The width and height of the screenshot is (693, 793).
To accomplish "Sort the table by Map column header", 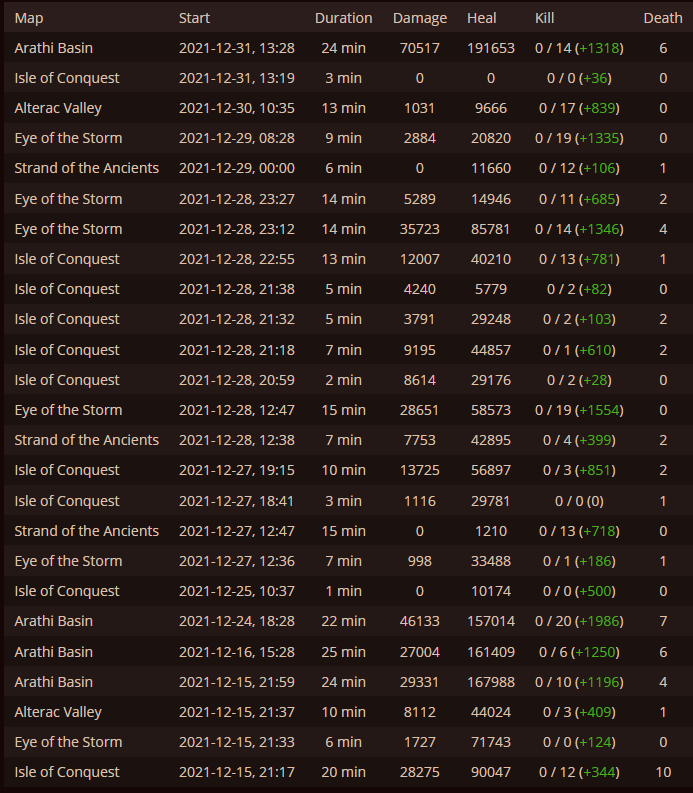I will [29, 18].
